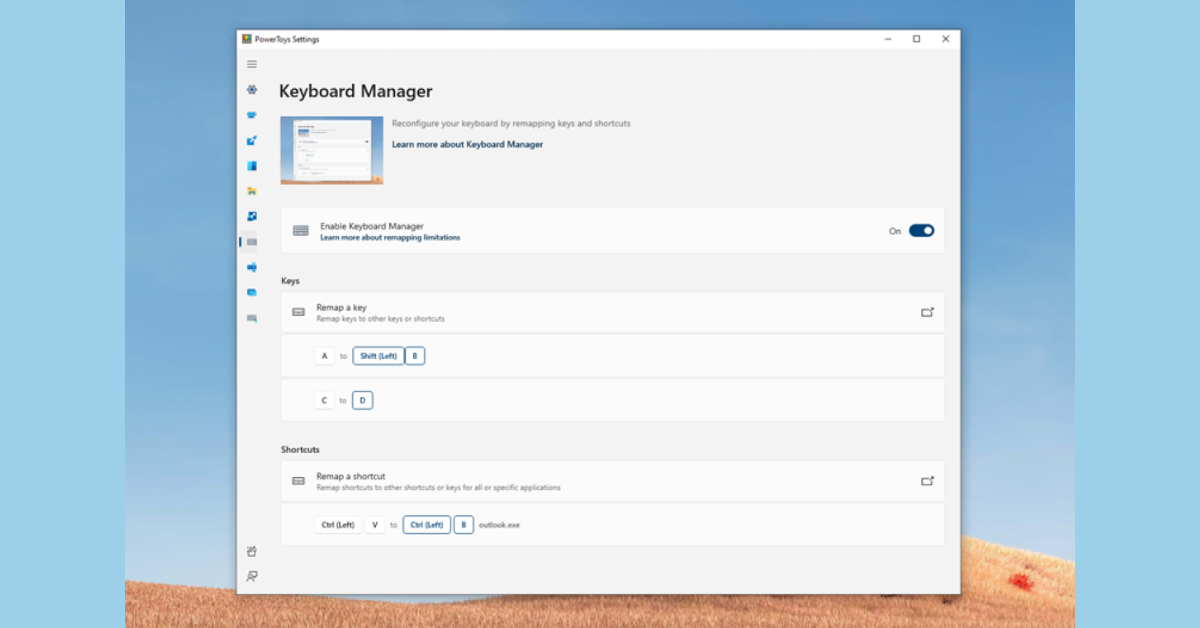Image resolution: width=1200 pixels, height=628 pixels.
Task: Open Learn more about Keyboard Manager link
Action: tap(467, 145)
